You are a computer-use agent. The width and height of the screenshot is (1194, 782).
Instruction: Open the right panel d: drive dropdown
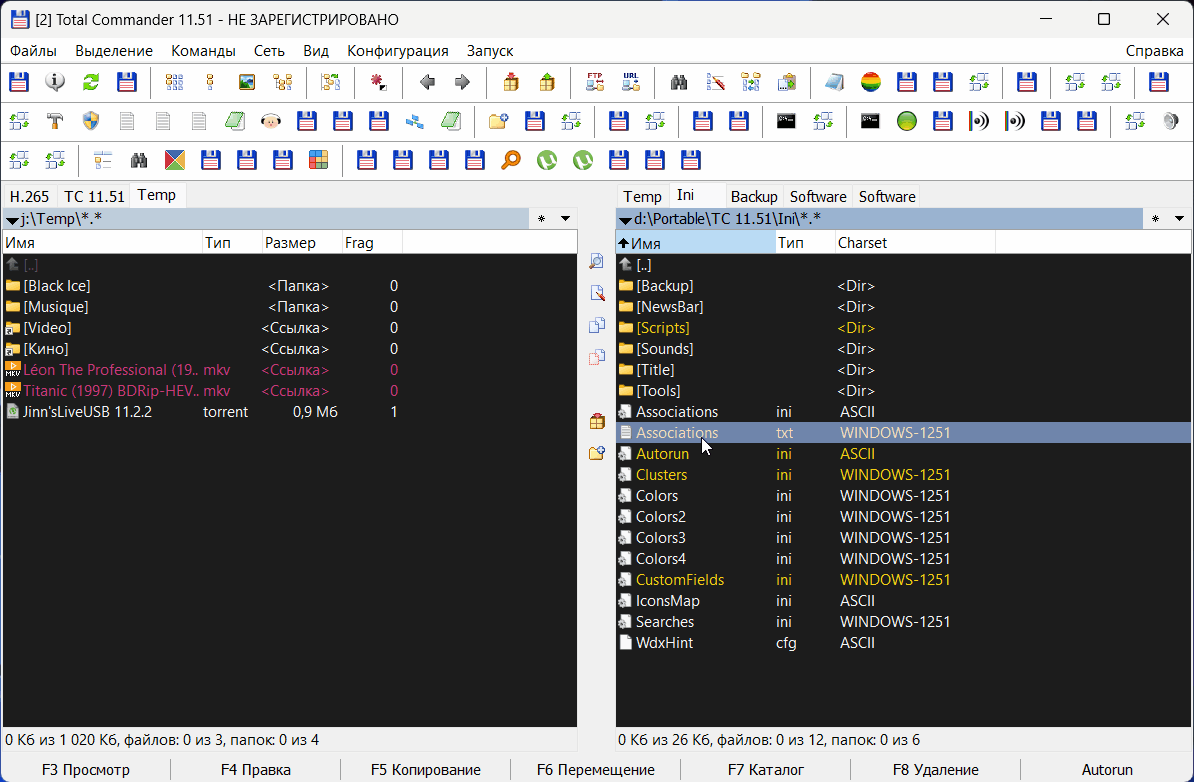tap(625, 219)
